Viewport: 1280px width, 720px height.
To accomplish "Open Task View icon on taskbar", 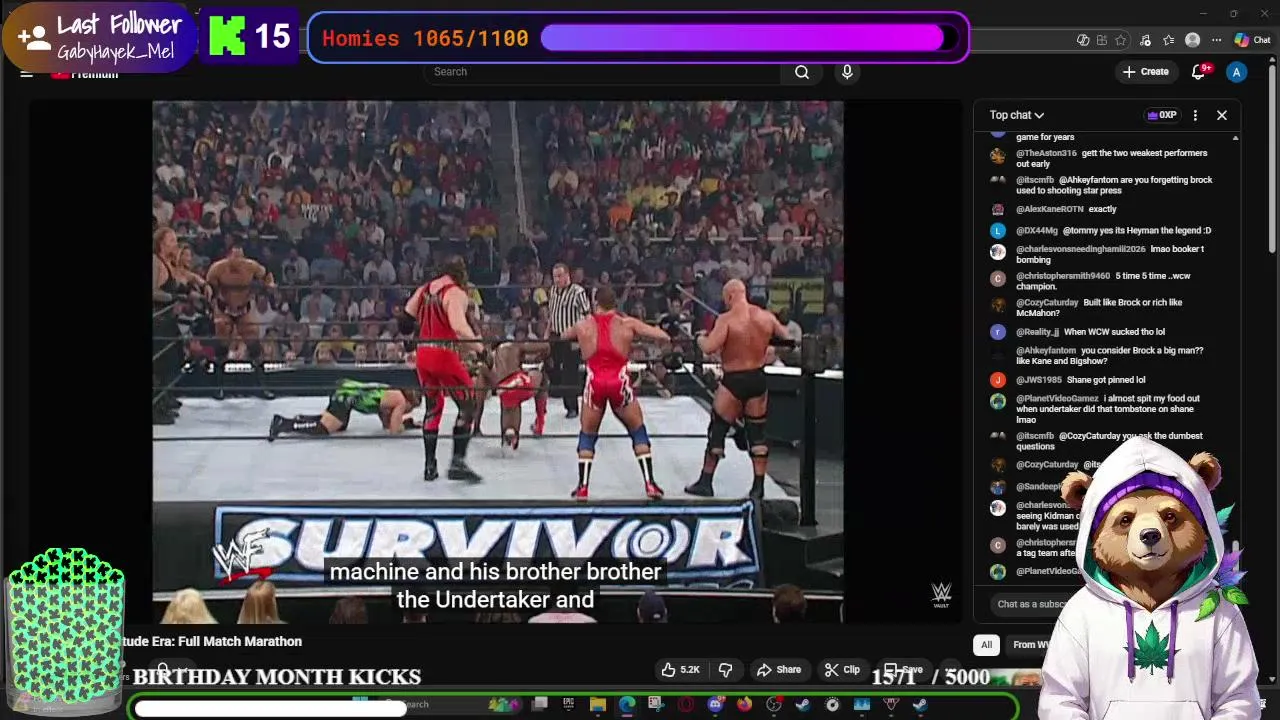I will pyautogui.click(x=540, y=705).
